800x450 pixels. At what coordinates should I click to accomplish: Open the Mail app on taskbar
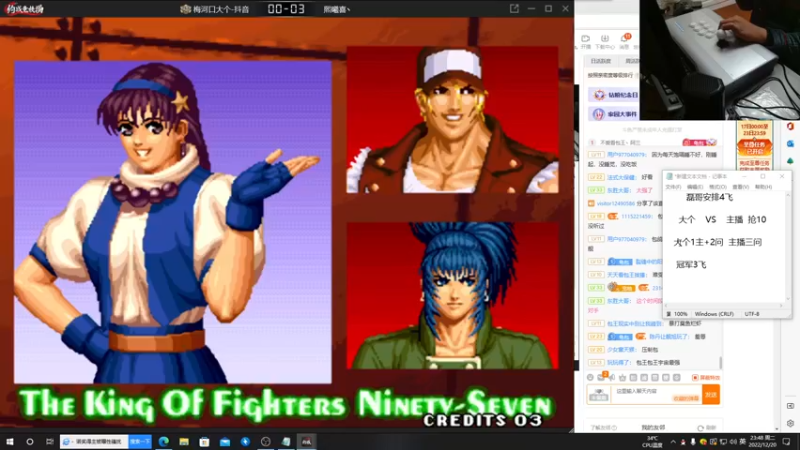[225, 442]
